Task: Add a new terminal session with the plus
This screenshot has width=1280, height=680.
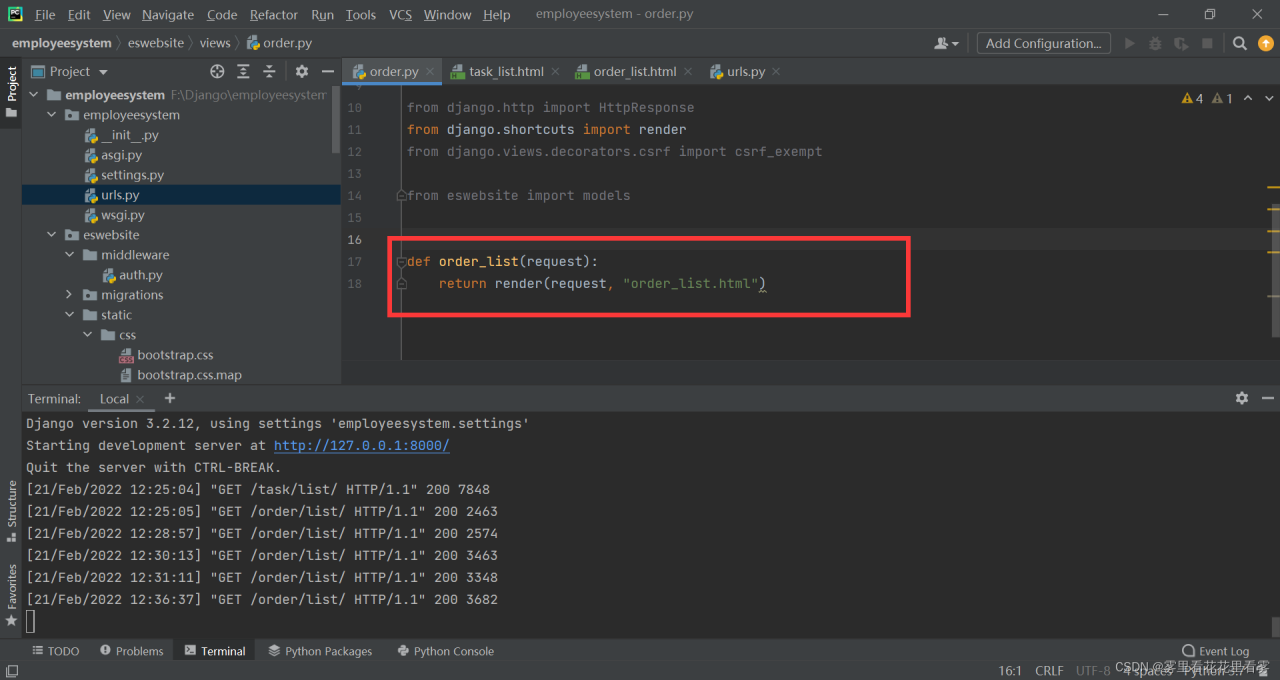Action: point(169,398)
